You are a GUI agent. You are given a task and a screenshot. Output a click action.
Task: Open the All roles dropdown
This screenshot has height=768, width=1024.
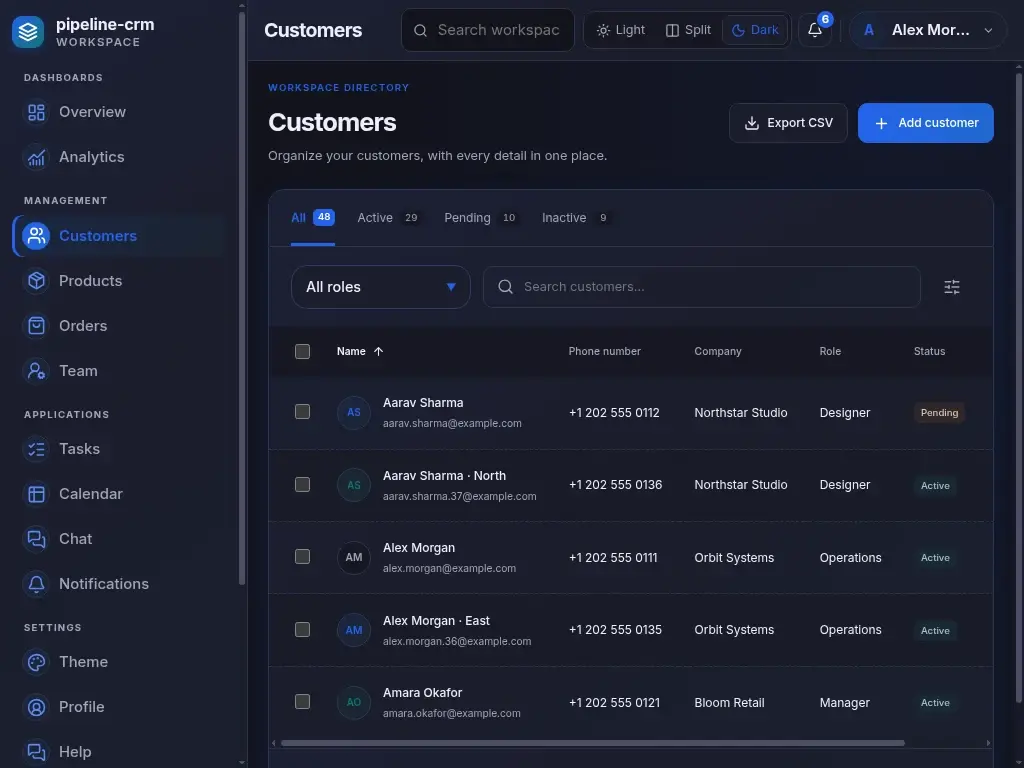381,287
